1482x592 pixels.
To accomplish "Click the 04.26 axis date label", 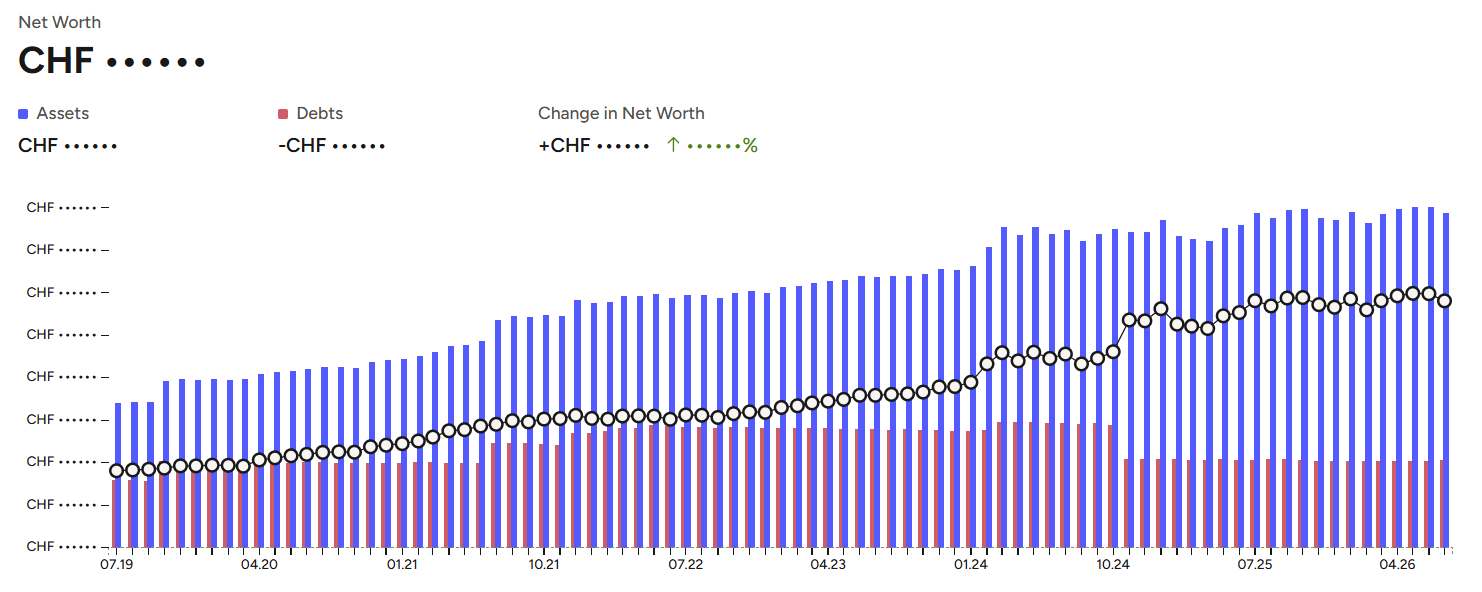I will click(1397, 565).
